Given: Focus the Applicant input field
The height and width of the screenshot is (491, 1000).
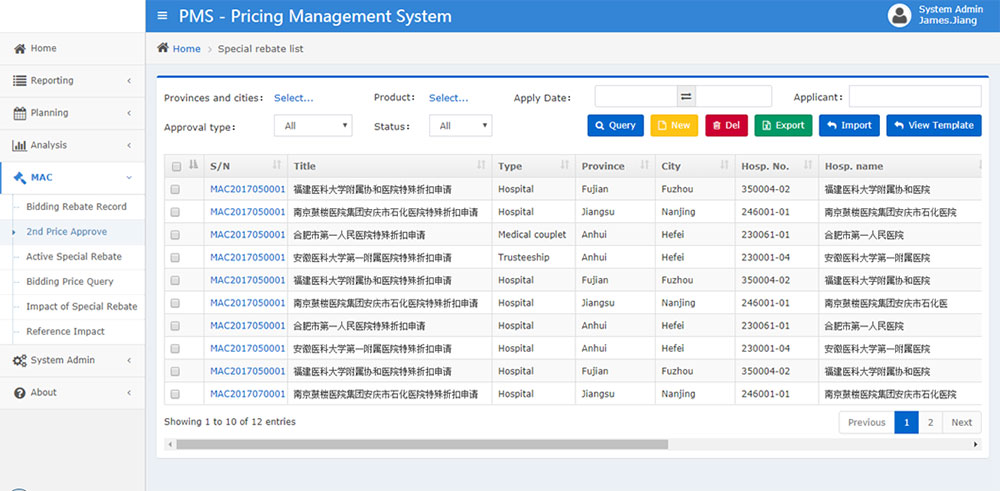Looking at the screenshot, I should point(915,96).
